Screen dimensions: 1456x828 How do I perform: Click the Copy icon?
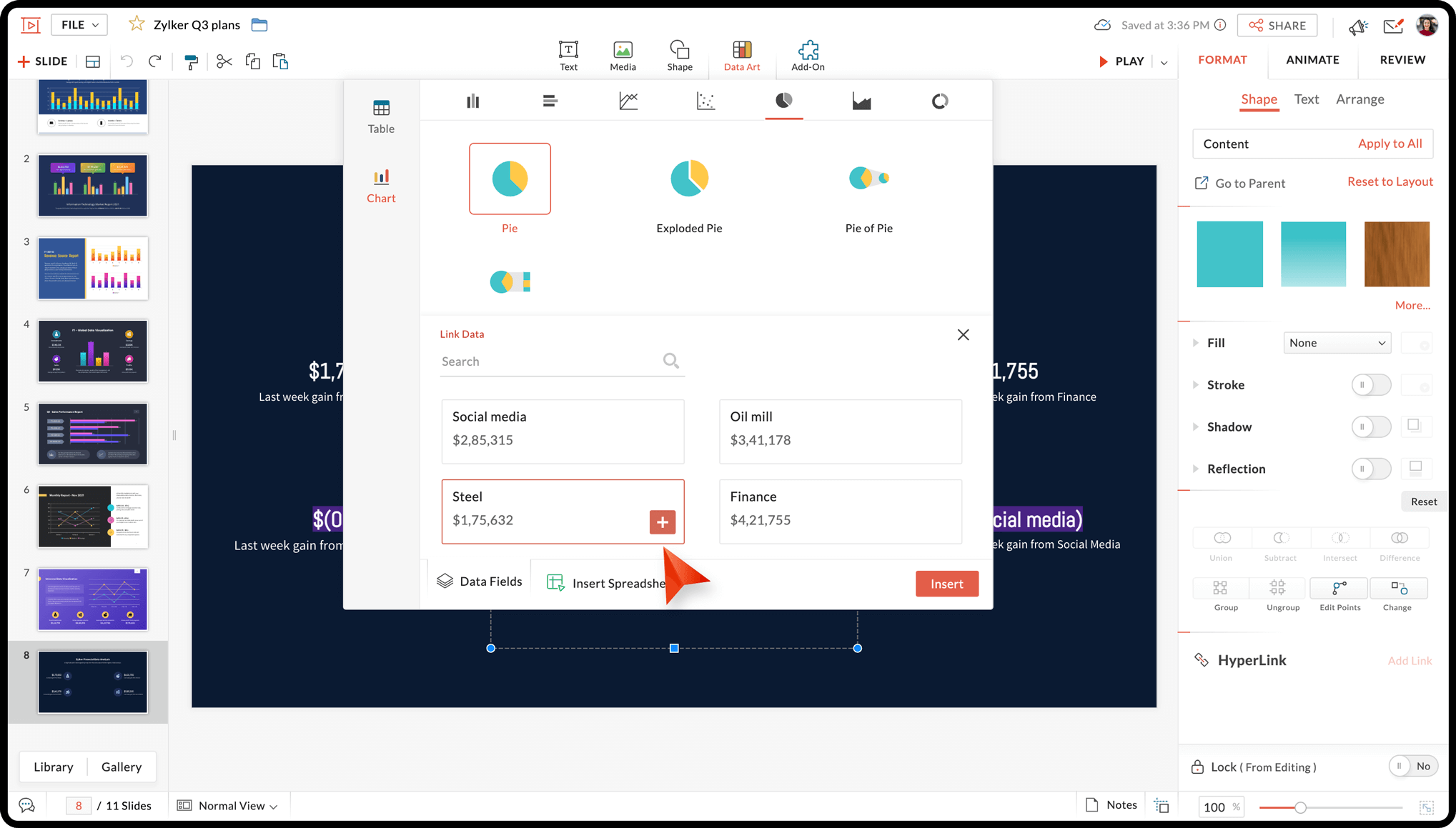click(252, 61)
